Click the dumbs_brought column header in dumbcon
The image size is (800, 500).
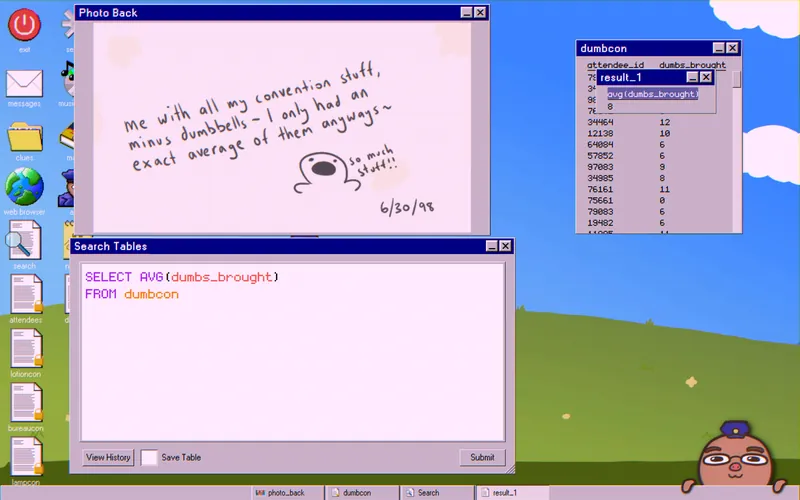coord(692,65)
